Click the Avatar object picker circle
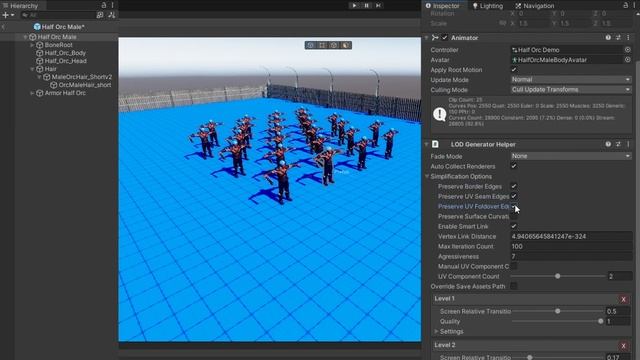Image resolution: width=640 pixels, height=360 pixels. click(x=628, y=60)
